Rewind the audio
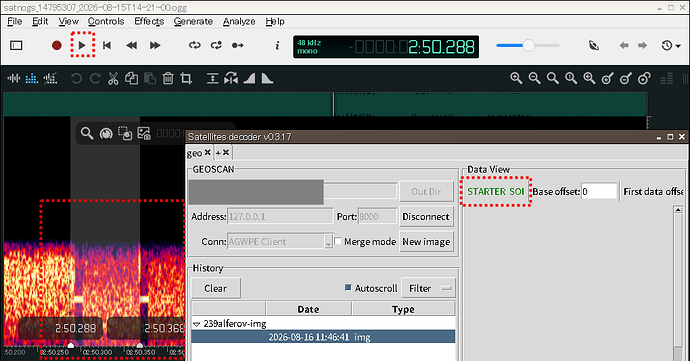Screen dimensions: 690x361 coord(131,45)
